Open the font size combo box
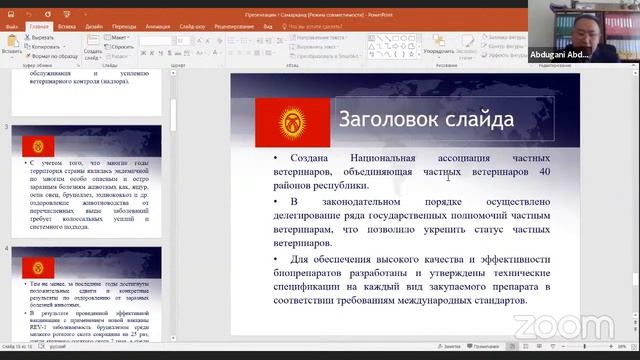This screenshot has width=640, height=360. [x=183, y=41]
